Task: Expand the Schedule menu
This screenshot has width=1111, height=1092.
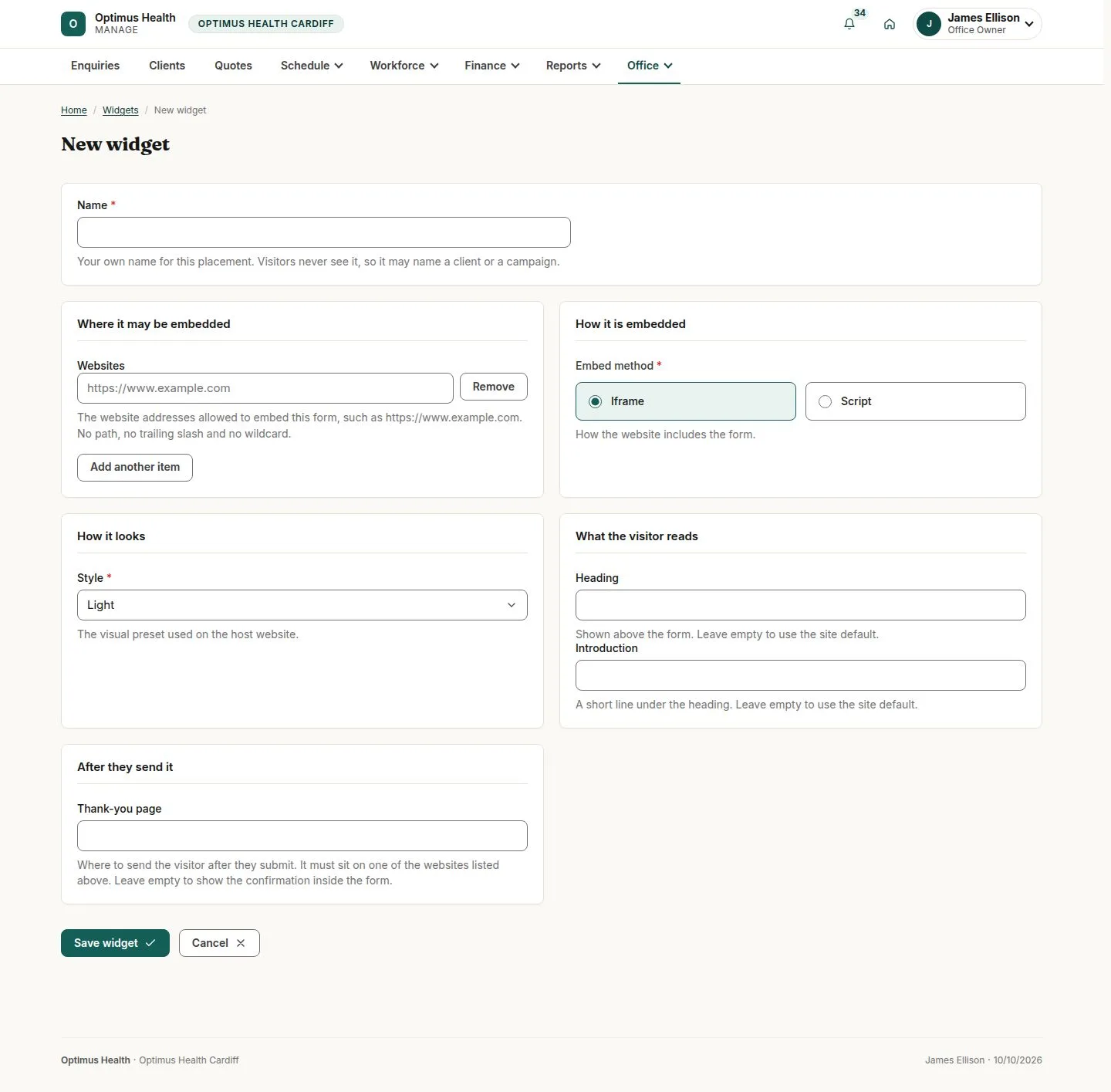Action: tap(312, 66)
